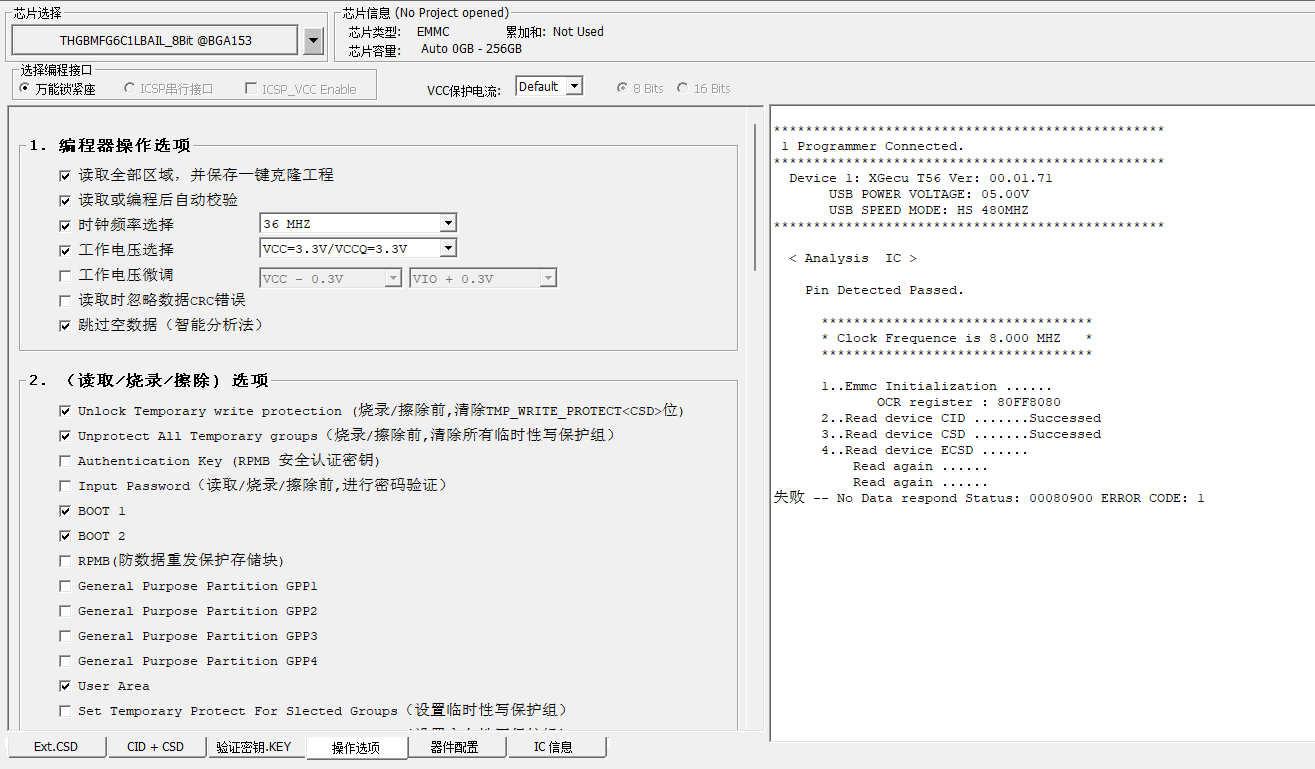
Task: Click the options panel vertical scrollbar
Action: [x=756, y=190]
